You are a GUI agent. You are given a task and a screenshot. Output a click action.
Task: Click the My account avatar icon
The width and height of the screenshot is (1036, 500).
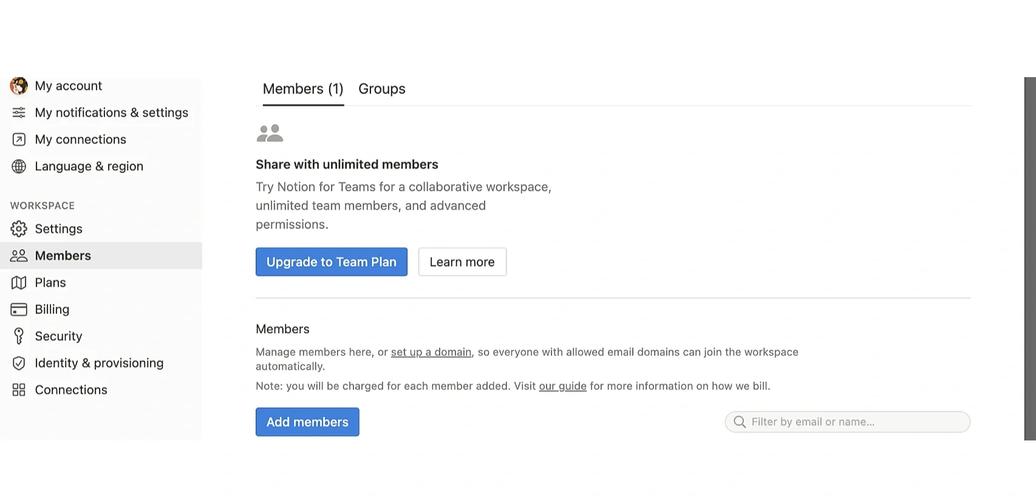[x=18, y=86]
